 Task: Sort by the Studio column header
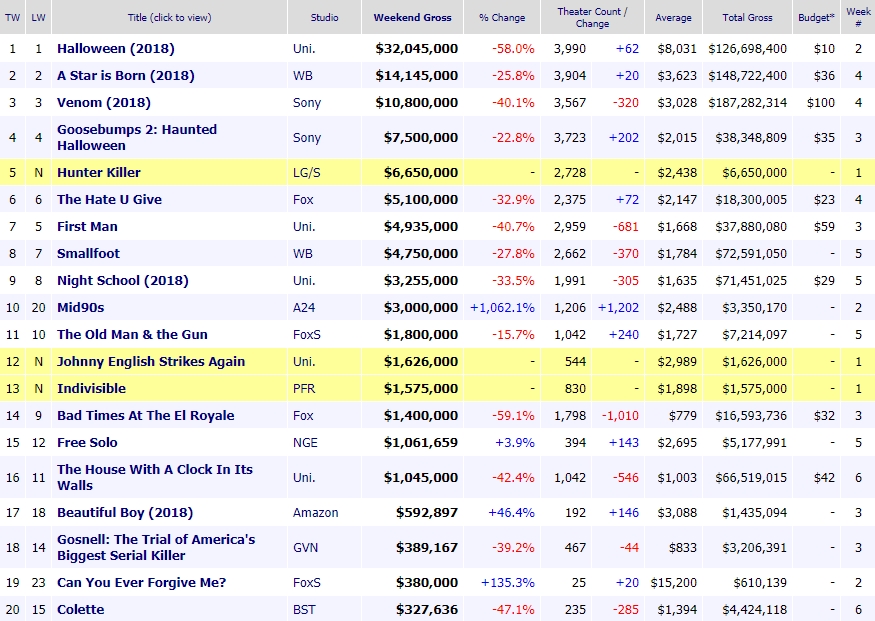[x=324, y=17]
